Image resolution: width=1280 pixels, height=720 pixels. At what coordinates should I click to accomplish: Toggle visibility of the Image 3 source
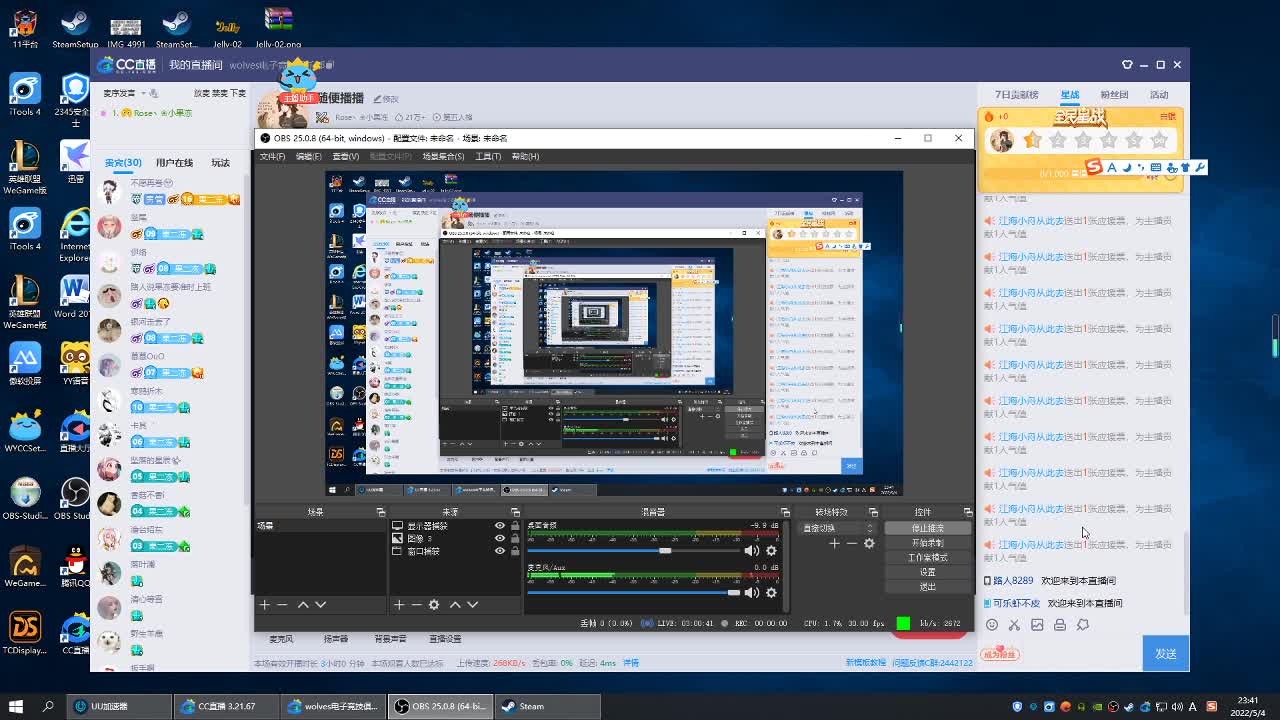(x=500, y=538)
